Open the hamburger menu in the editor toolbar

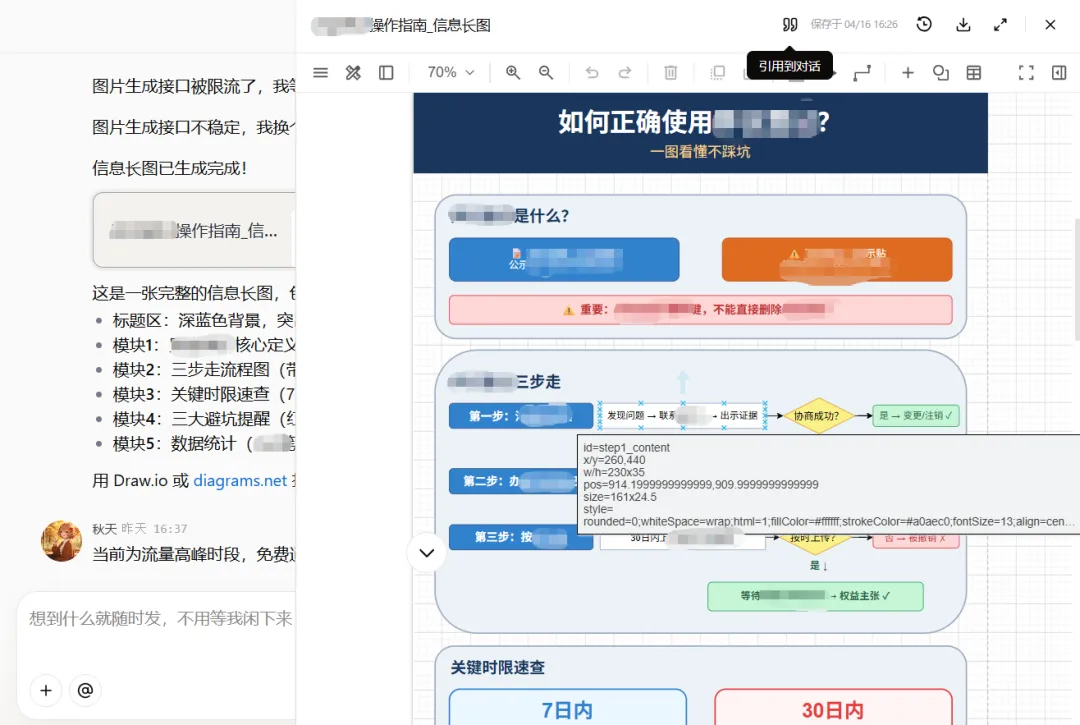click(x=320, y=72)
